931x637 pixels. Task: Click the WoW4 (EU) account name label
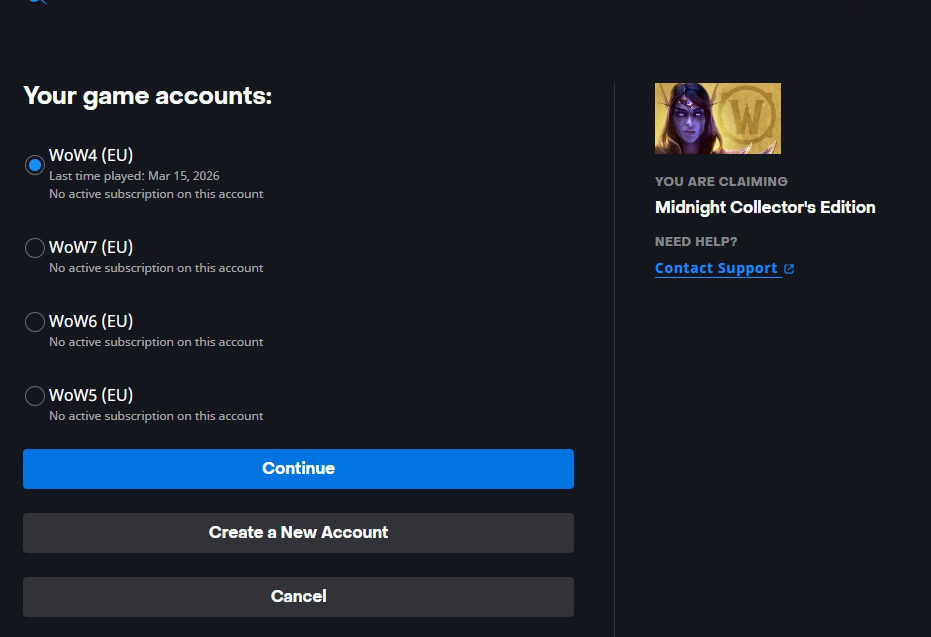(x=91, y=155)
